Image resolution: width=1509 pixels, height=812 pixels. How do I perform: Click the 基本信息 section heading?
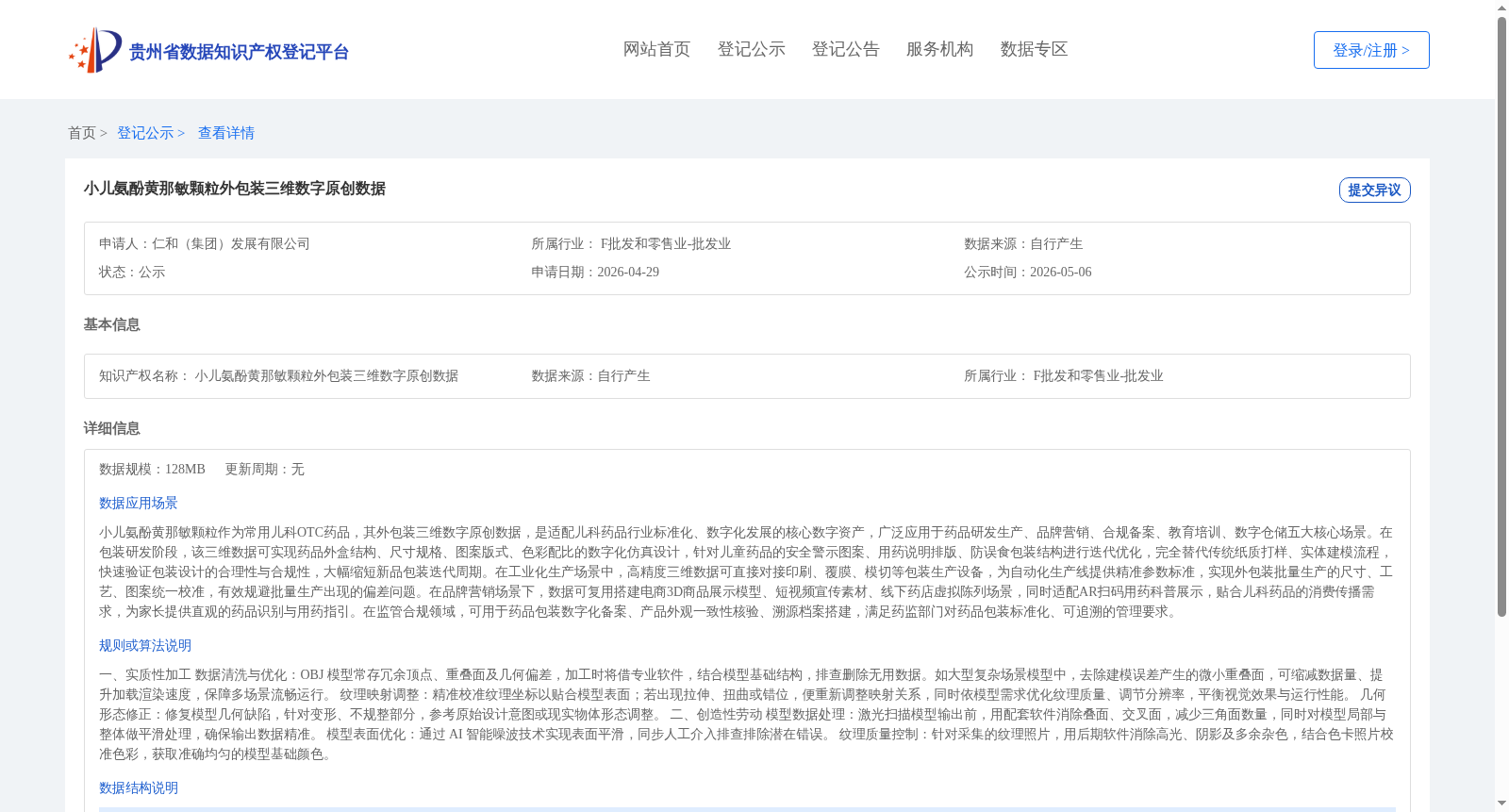pos(111,324)
